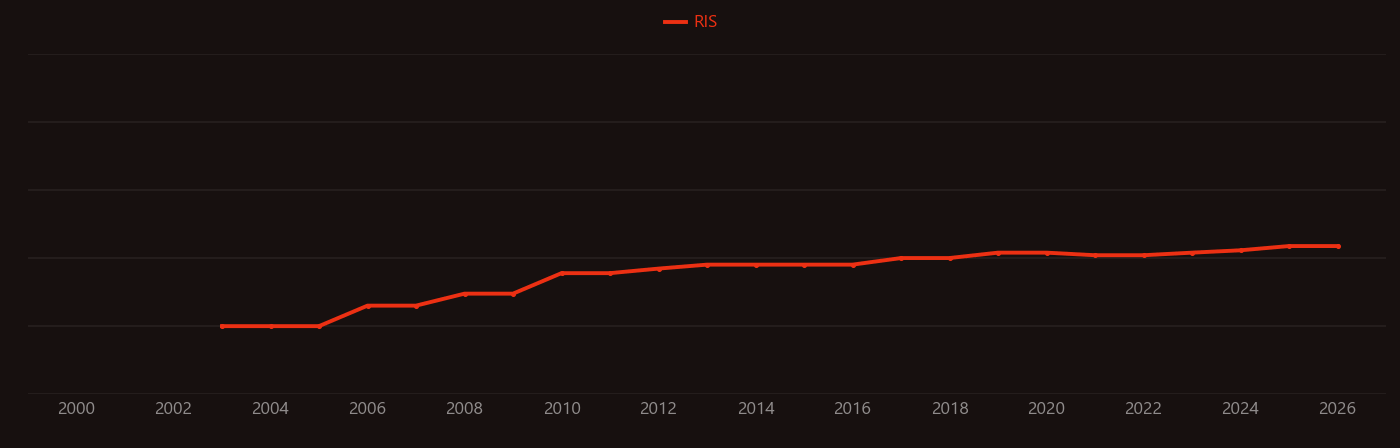Click the 2012 x-axis label
Screen dimensions: 1400x448
pyautogui.click(x=659, y=409)
